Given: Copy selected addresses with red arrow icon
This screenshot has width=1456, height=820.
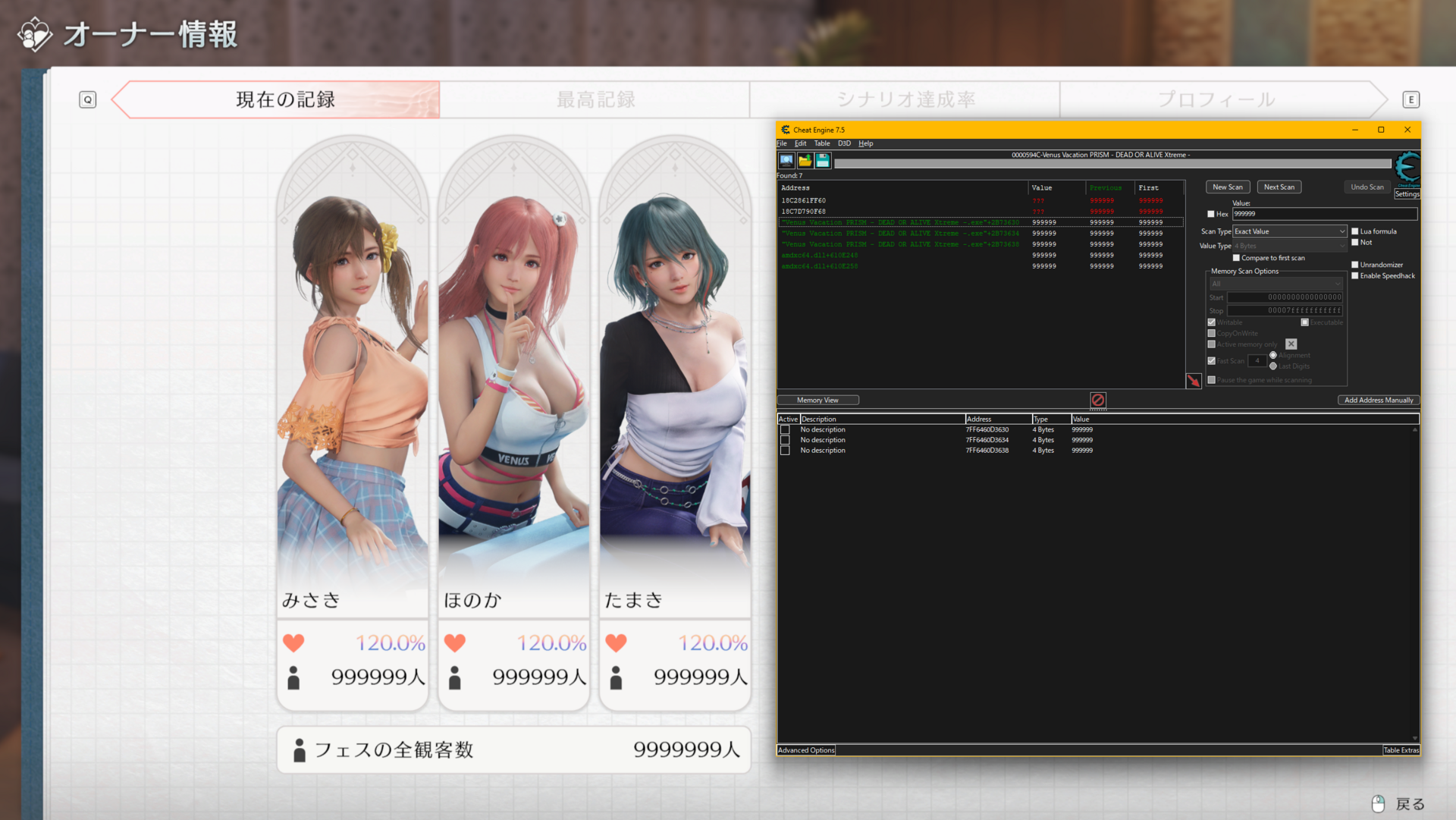Looking at the screenshot, I should [1194, 381].
